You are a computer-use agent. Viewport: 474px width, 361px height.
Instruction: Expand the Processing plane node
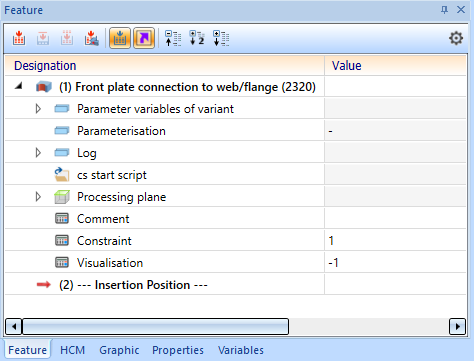click(x=38, y=197)
